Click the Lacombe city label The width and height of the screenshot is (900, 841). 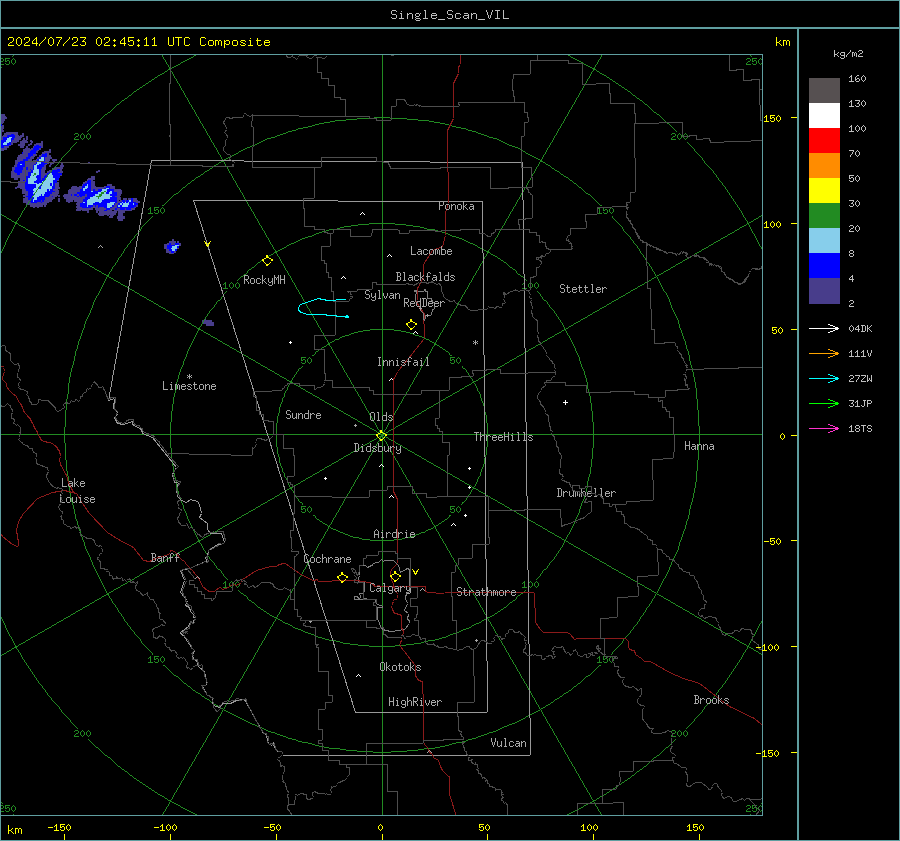tap(431, 251)
